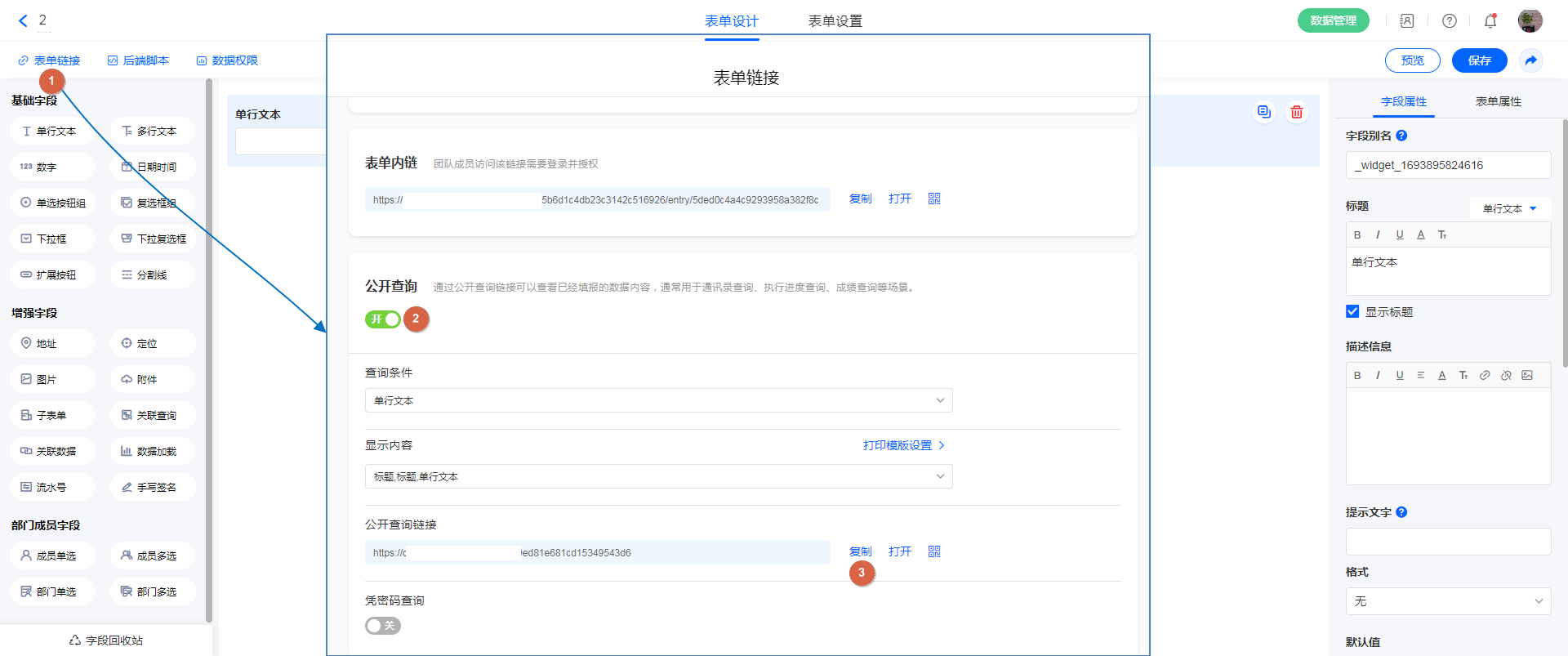Open the 打印模版设置 link

[903, 445]
